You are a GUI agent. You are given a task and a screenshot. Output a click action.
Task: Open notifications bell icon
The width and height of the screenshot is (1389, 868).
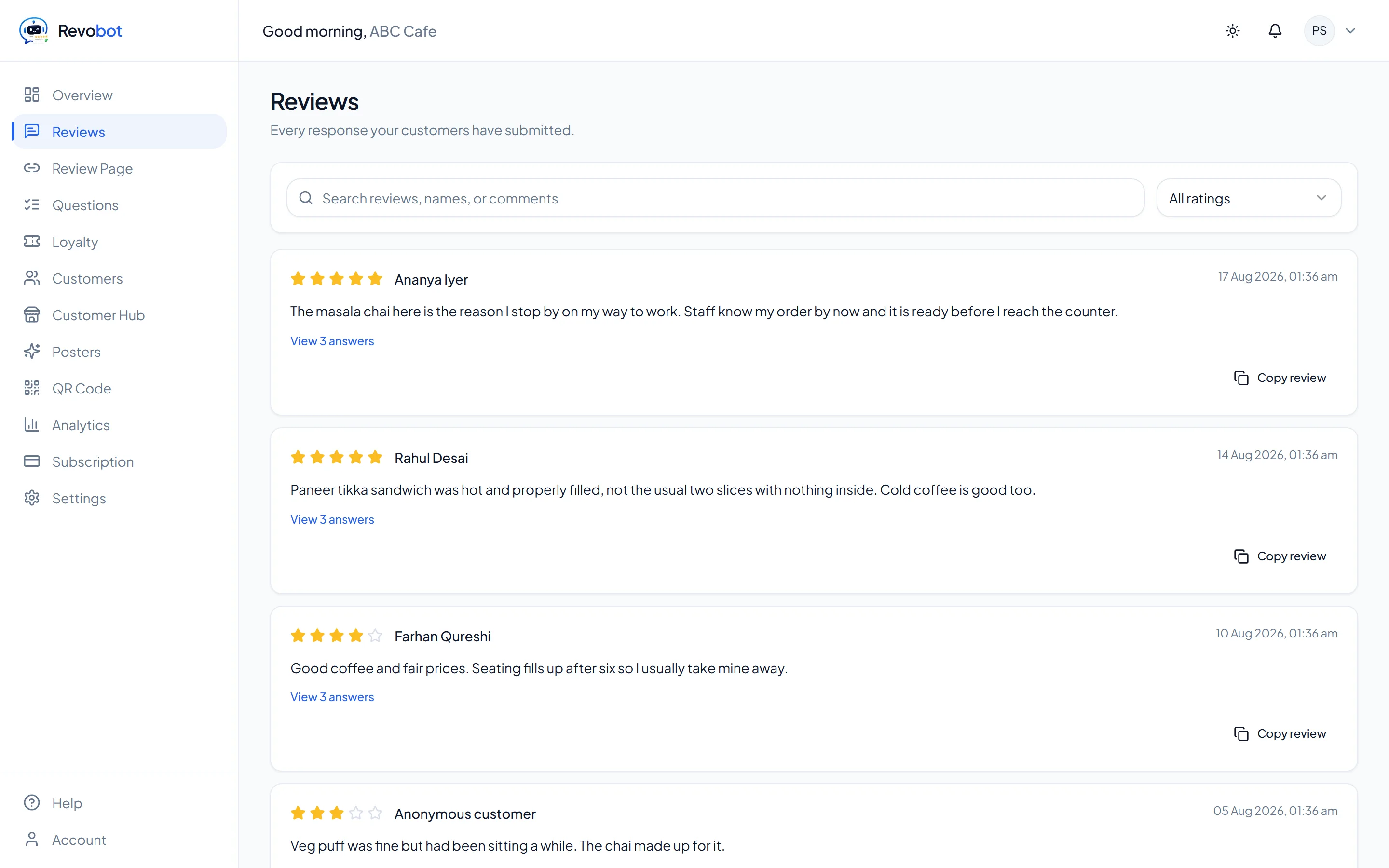coord(1275,31)
